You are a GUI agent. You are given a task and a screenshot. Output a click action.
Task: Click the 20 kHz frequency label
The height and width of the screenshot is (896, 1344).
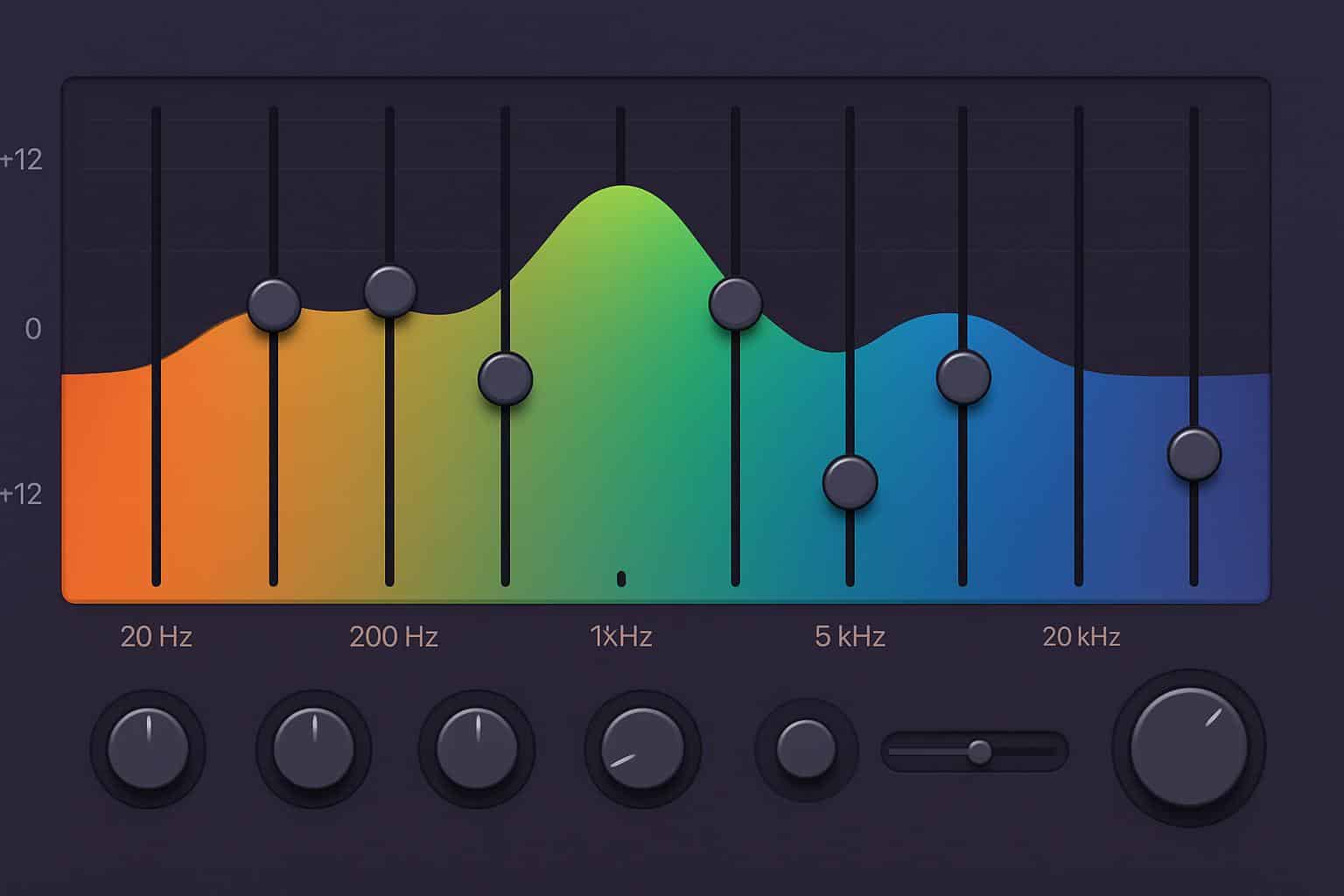point(1081,636)
